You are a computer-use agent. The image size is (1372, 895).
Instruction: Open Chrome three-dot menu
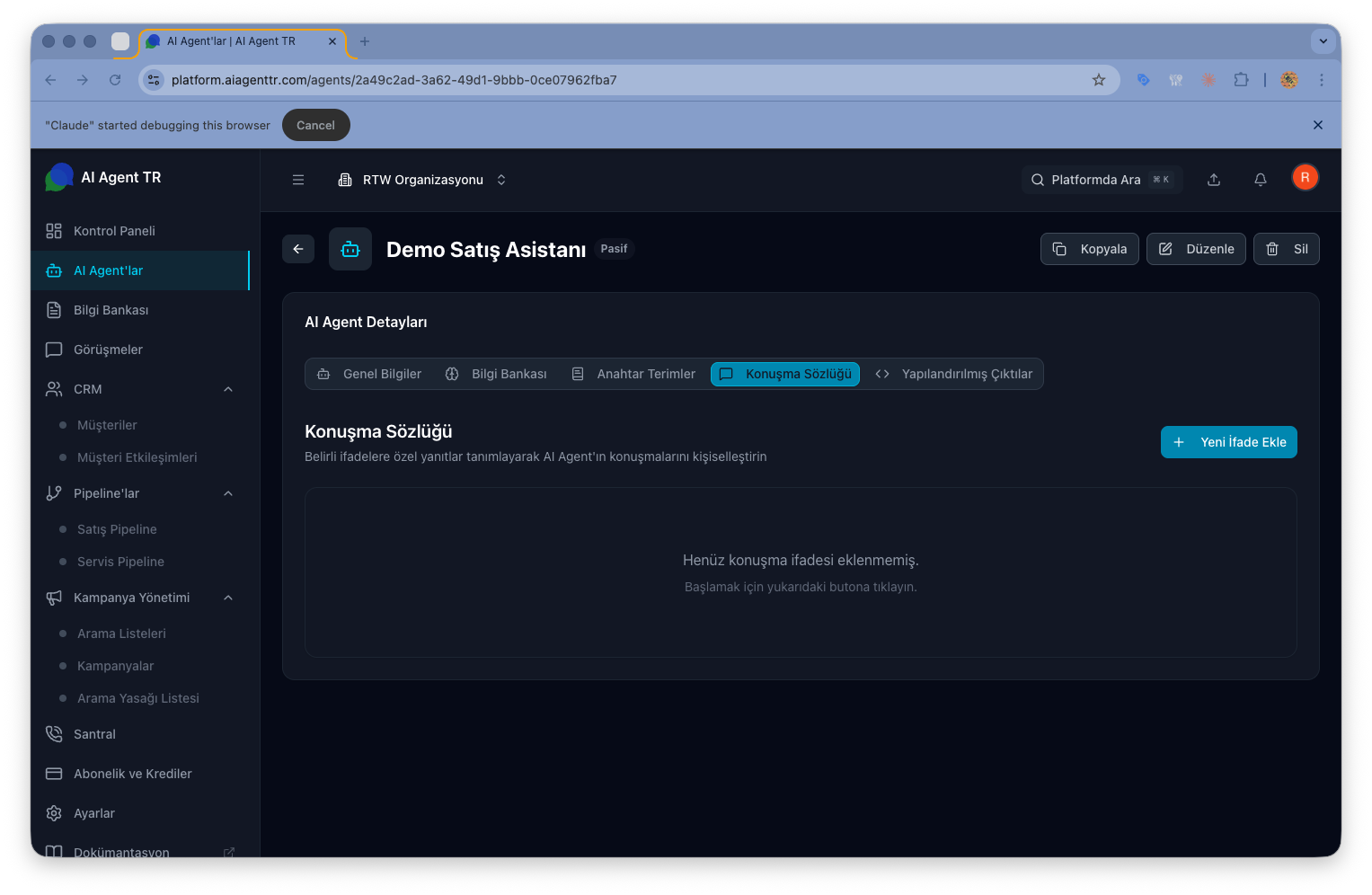pos(1322,80)
